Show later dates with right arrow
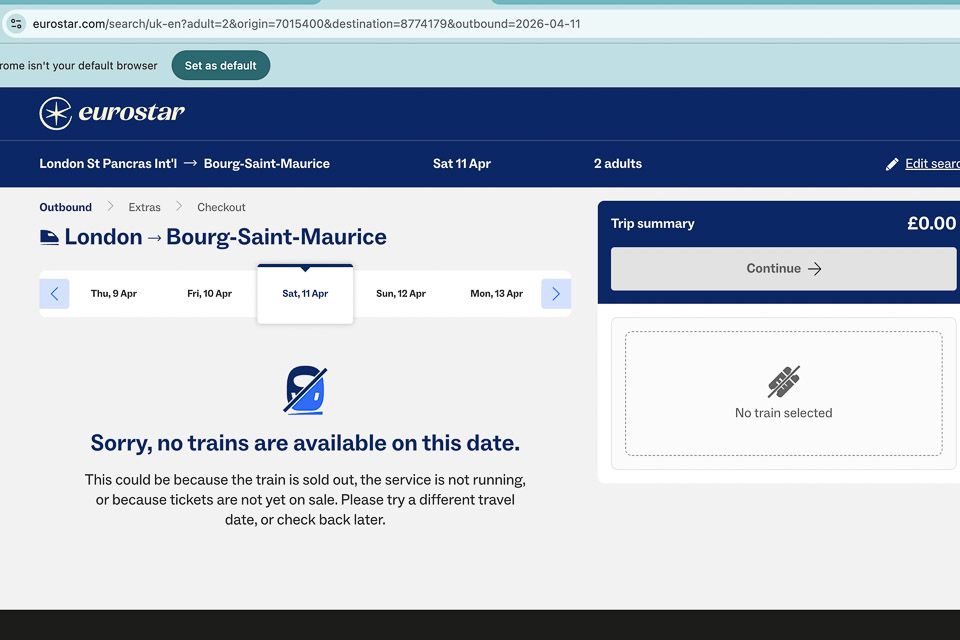The height and width of the screenshot is (640, 960). click(556, 294)
